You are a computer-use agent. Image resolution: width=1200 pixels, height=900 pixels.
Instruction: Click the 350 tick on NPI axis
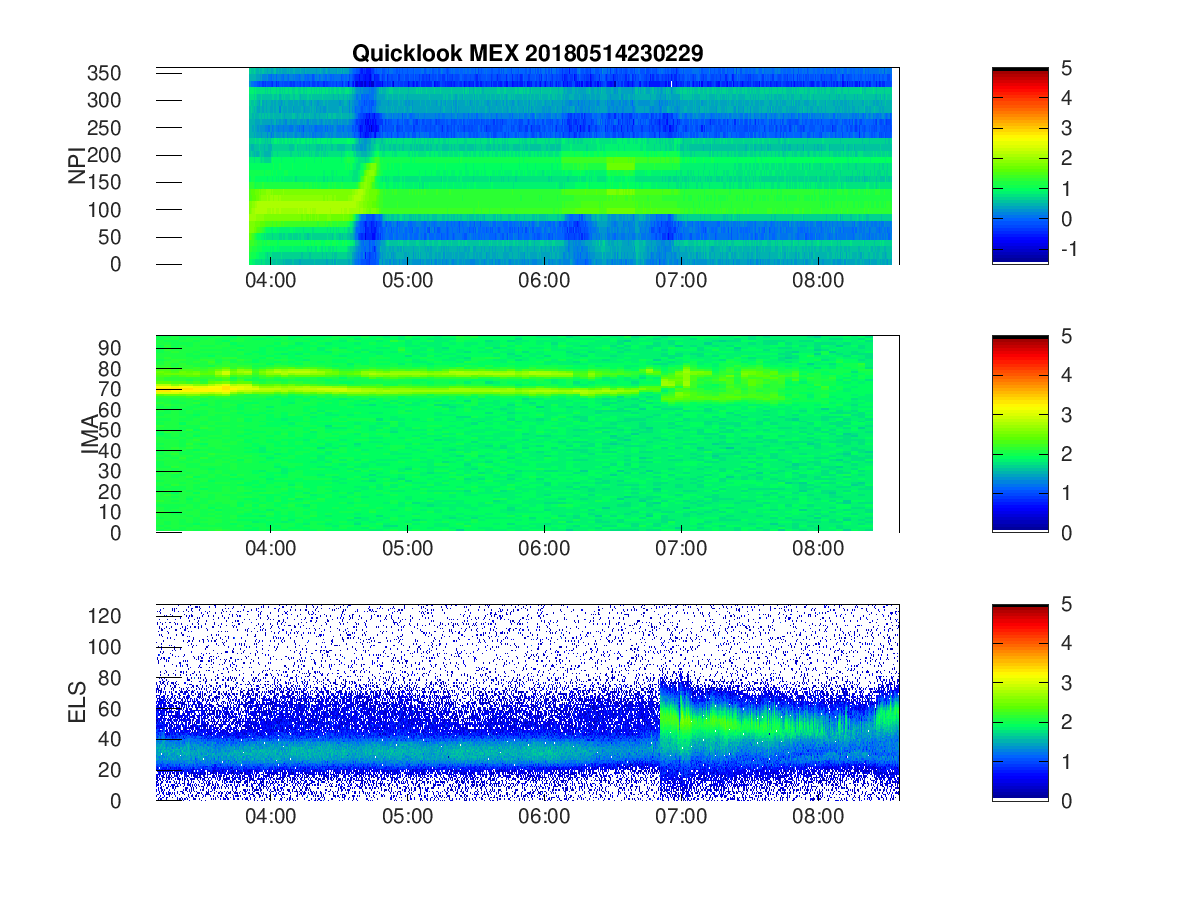[104, 73]
